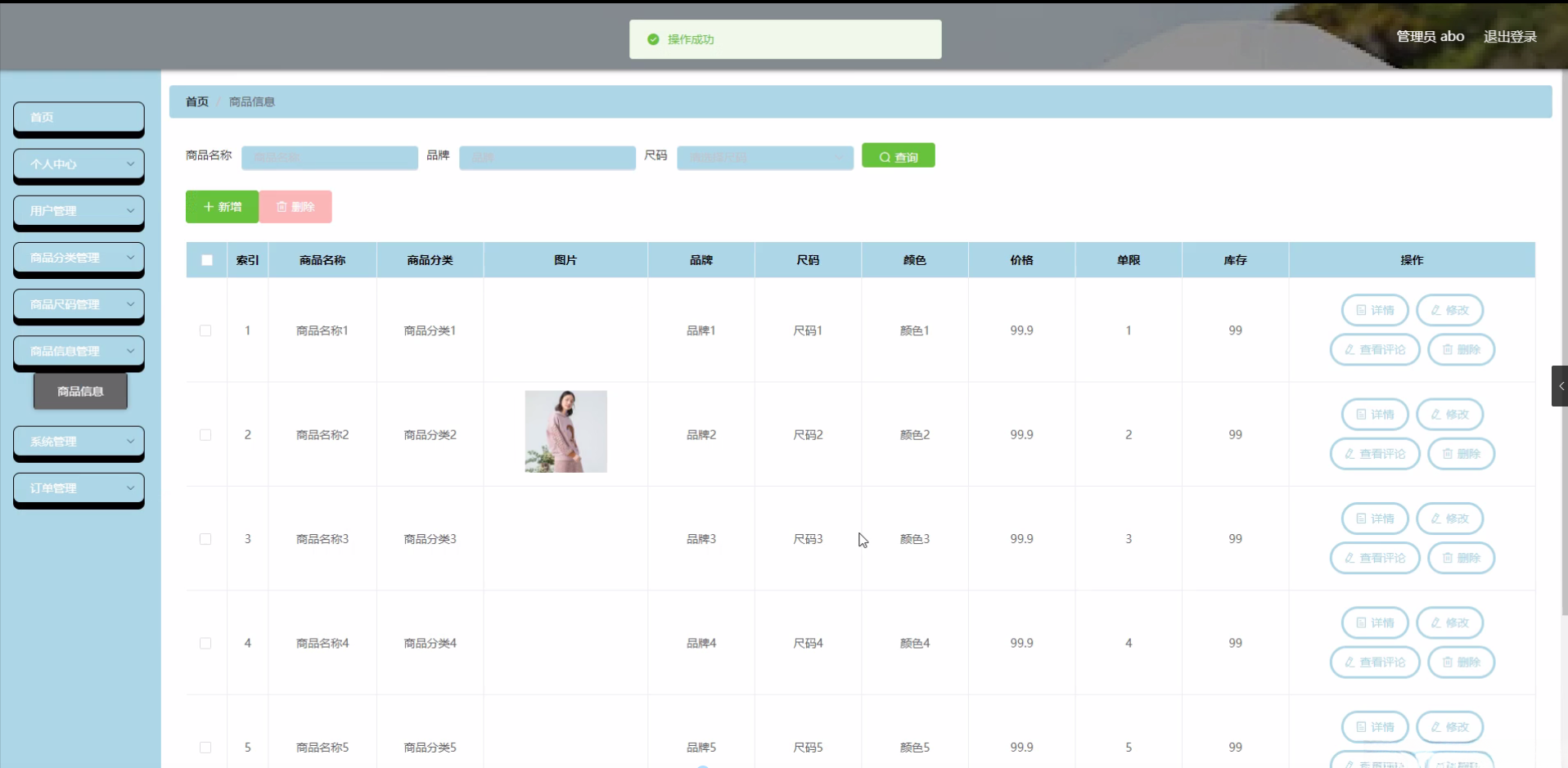Click 删除 in row 商品名称3
The height and width of the screenshot is (768, 1568).
1461,558
